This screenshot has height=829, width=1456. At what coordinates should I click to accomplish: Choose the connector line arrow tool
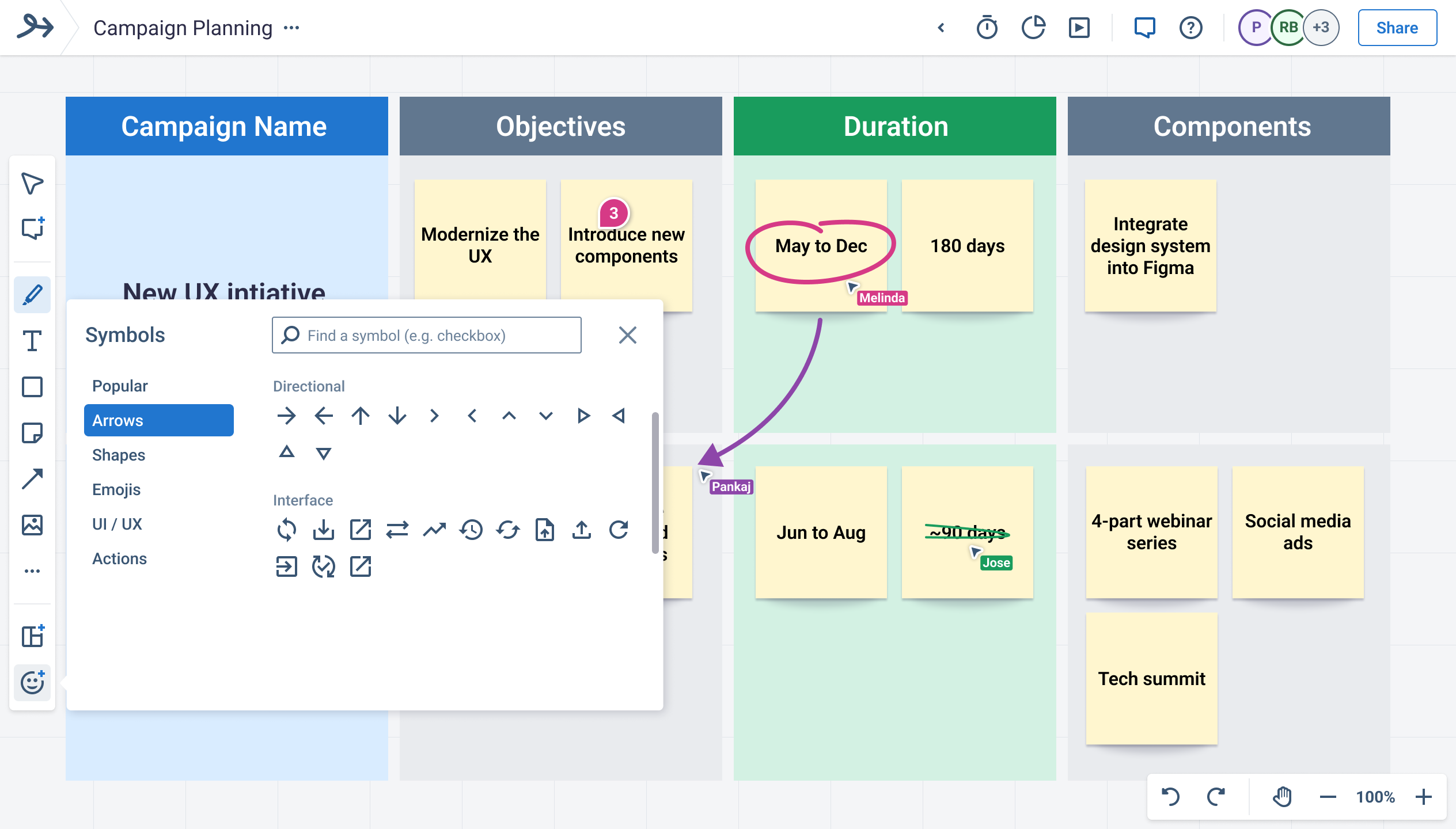[x=32, y=479]
